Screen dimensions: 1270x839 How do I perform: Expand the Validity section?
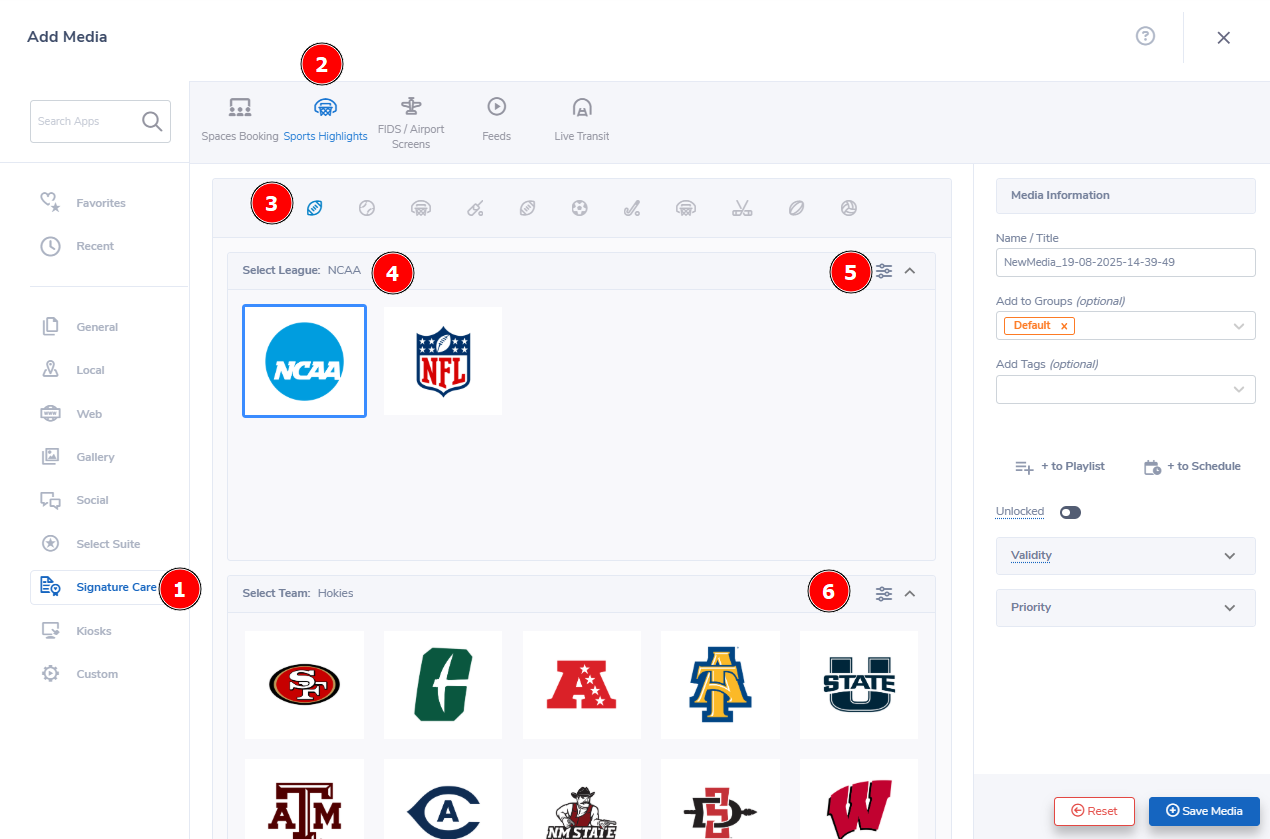(1125, 556)
